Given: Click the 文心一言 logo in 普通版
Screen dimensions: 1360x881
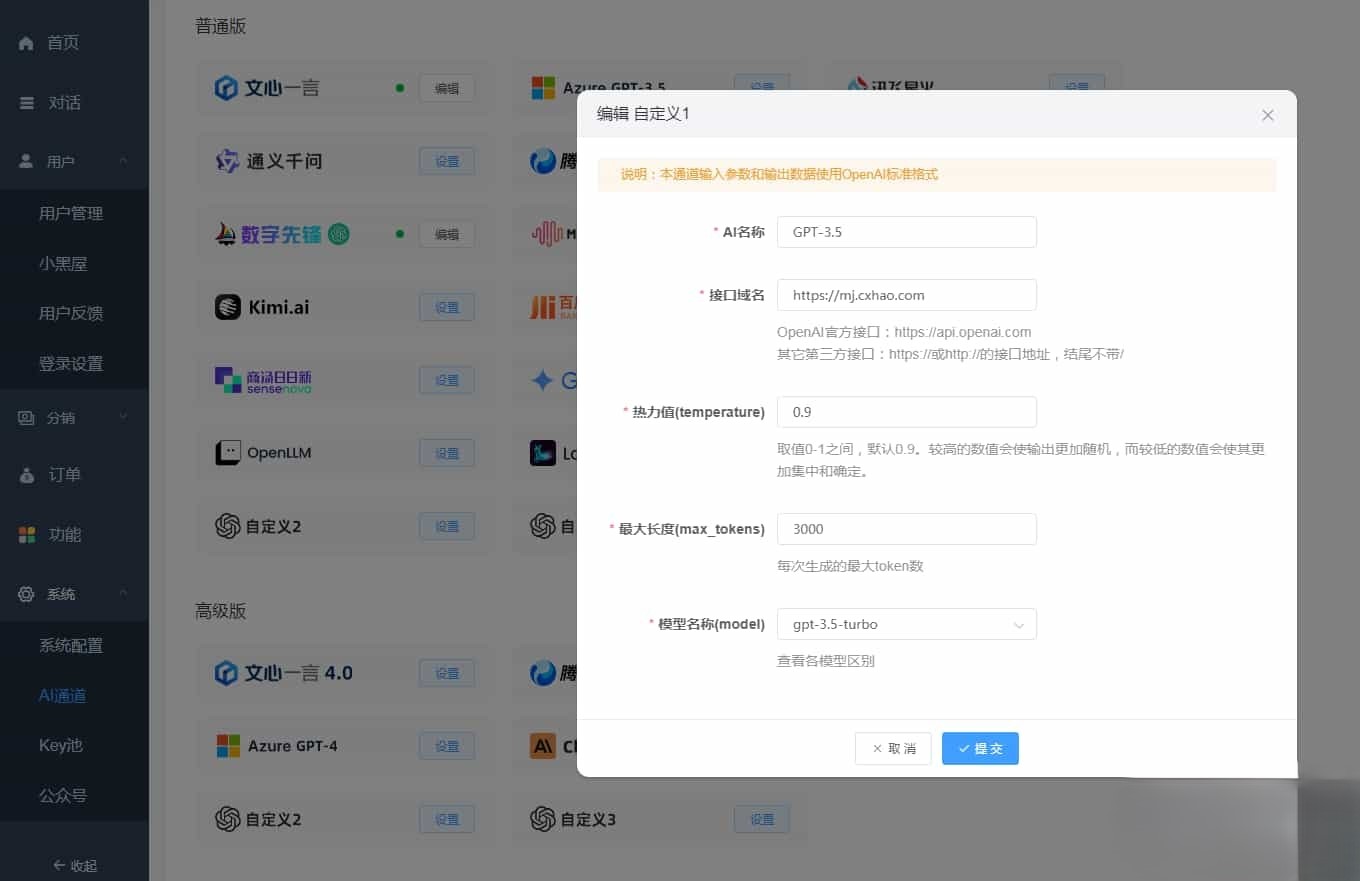Looking at the screenshot, I should [x=267, y=88].
